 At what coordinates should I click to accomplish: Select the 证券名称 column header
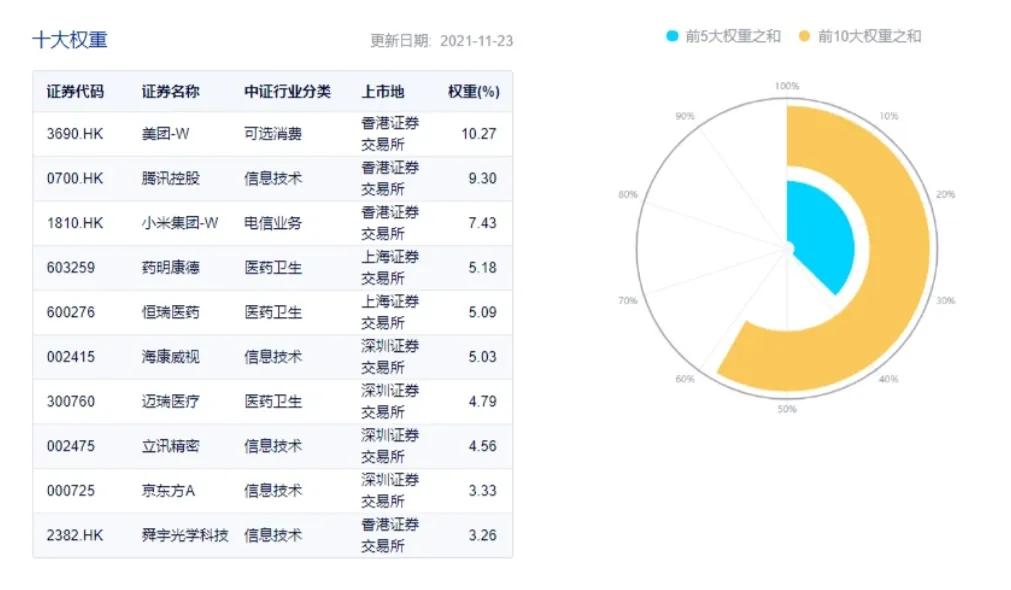coord(171,90)
